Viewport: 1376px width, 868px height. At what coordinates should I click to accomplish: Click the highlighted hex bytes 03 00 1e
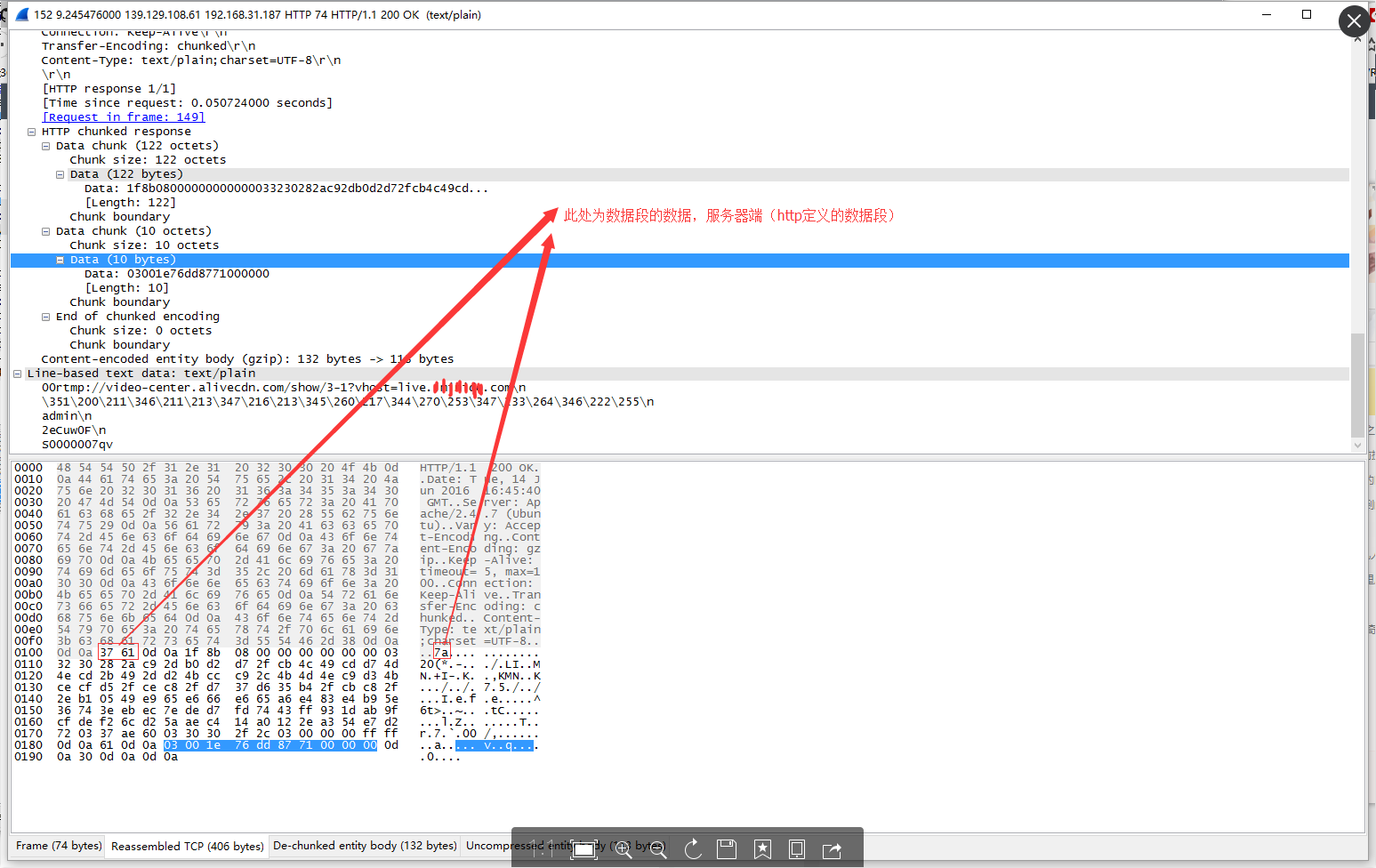pyautogui.click(x=192, y=745)
